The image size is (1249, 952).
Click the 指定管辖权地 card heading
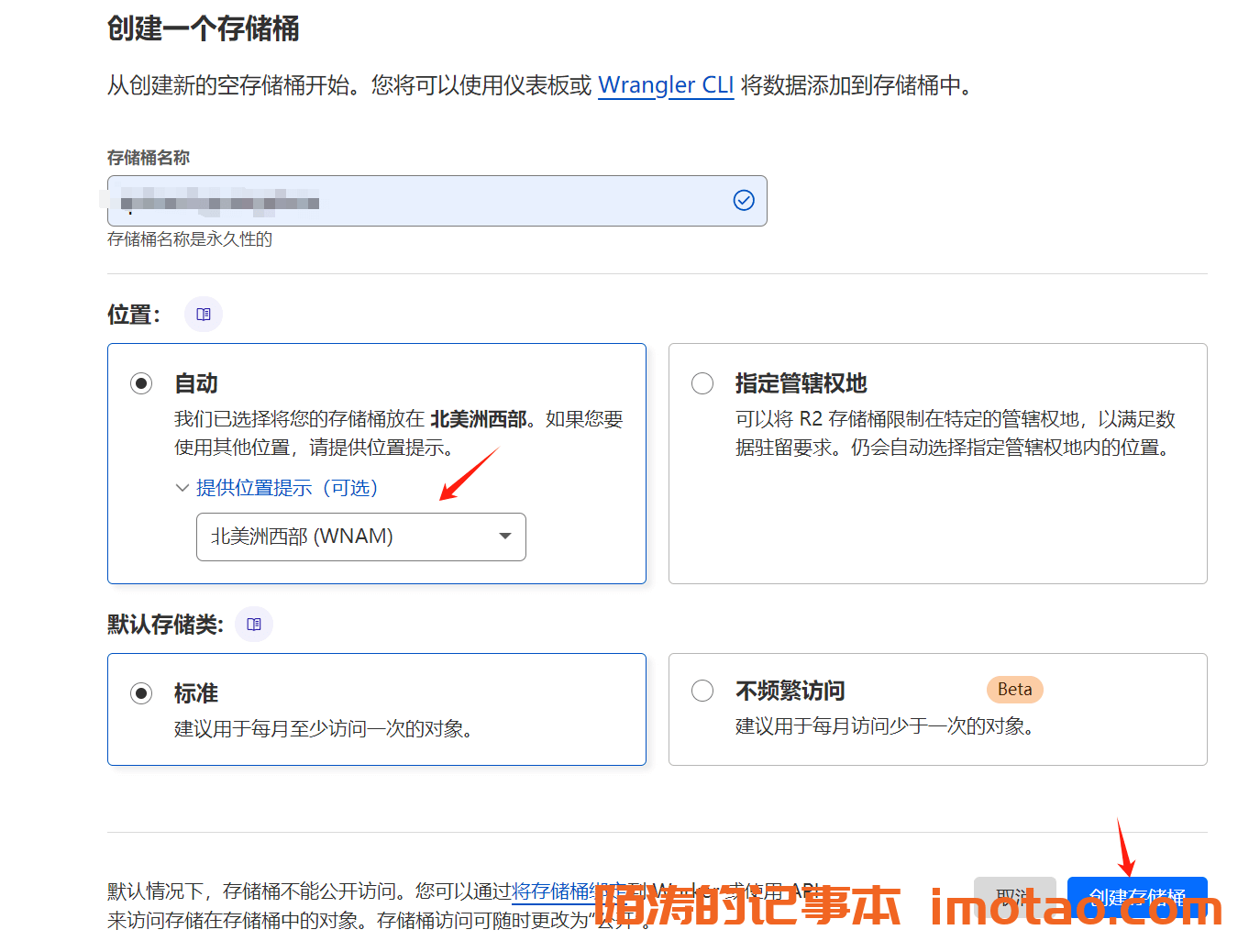801,383
